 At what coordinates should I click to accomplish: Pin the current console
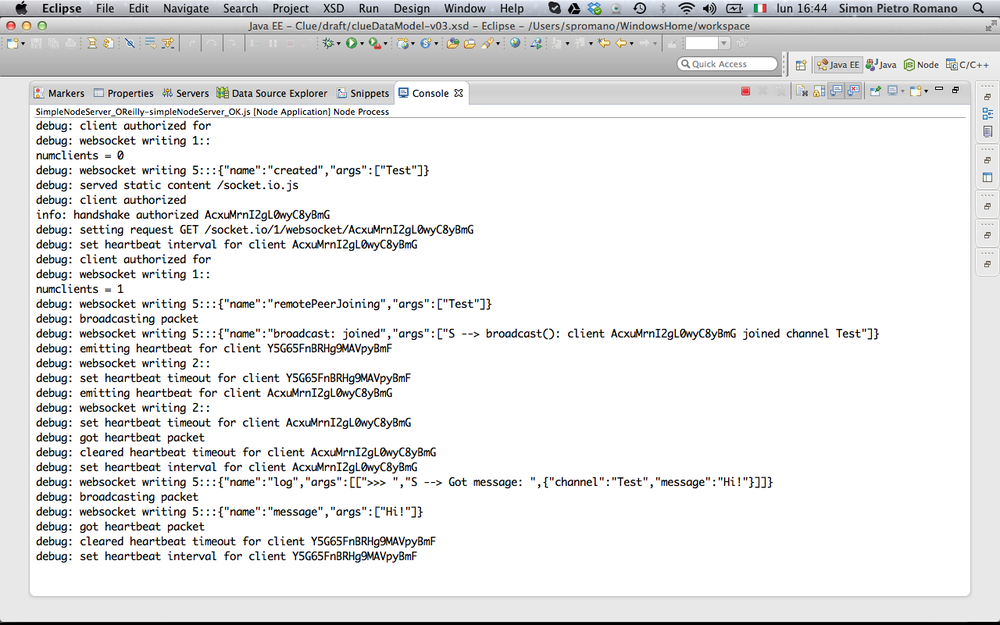pos(874,92)
